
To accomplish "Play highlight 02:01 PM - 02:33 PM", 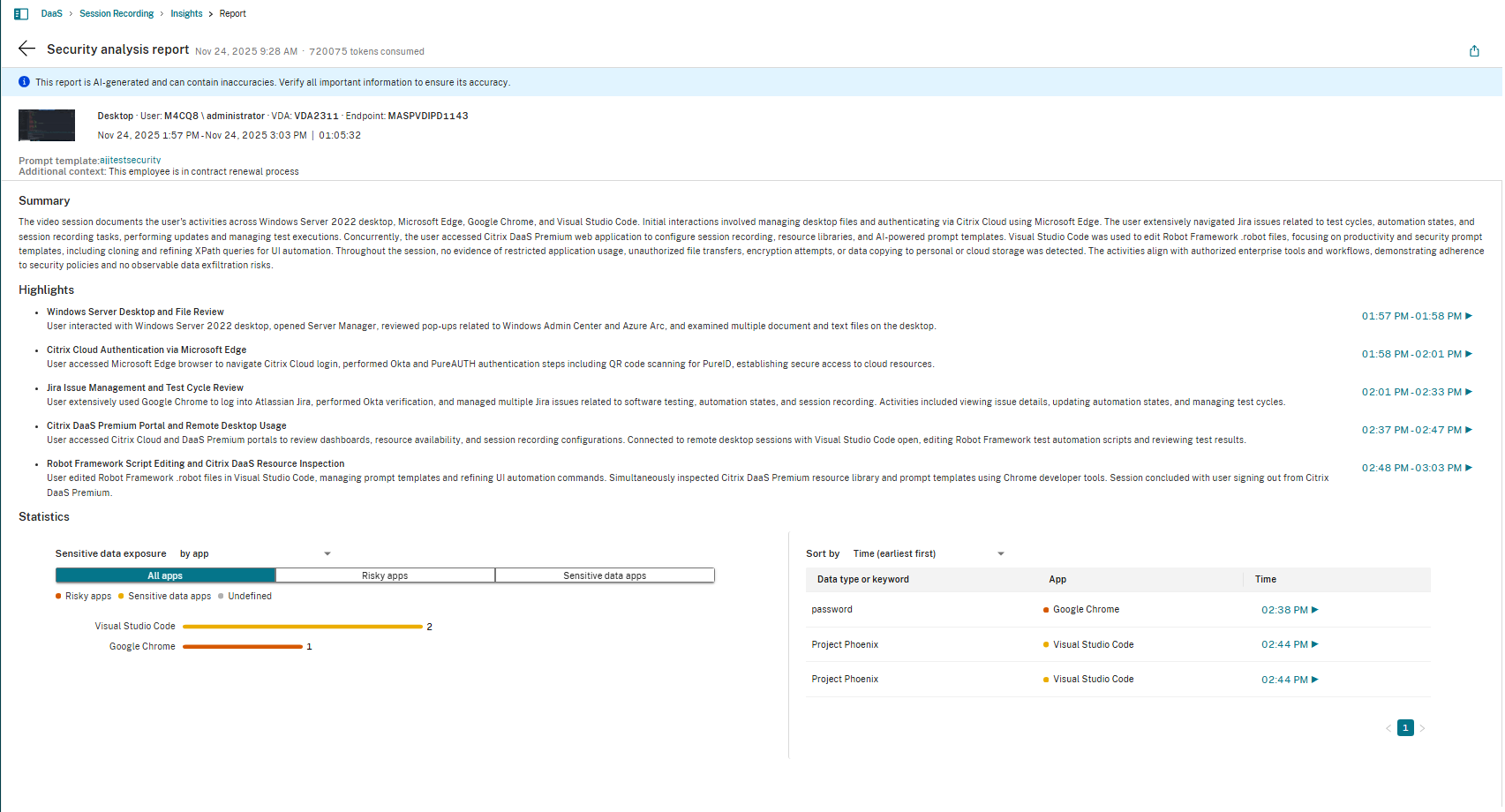I will (1417, 392).
